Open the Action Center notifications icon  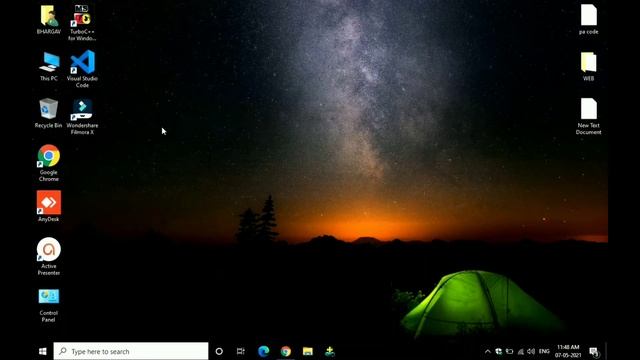(x=594, y=351)
